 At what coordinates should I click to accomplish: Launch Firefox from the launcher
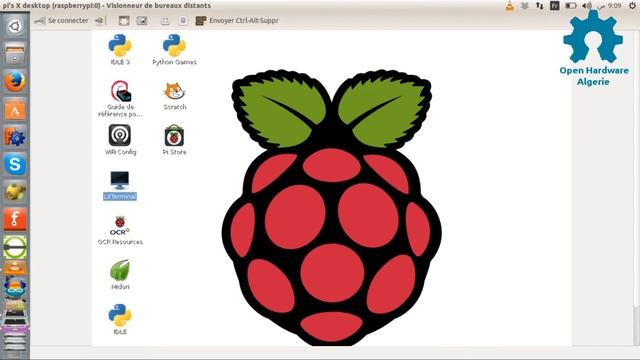click(15, 81)
